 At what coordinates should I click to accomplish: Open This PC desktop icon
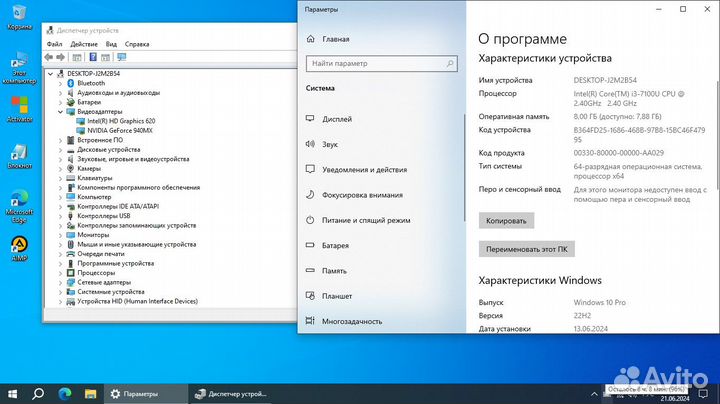pos(19,67)
